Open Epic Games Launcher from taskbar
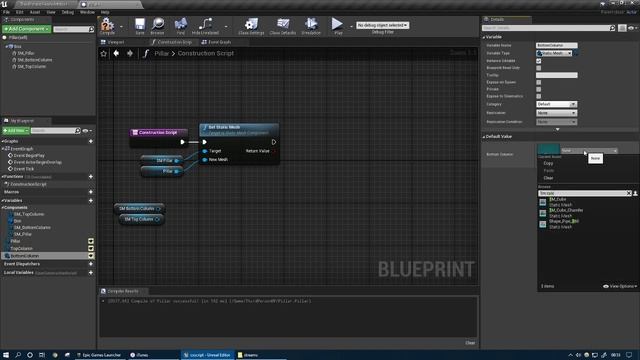Screen dimensions: 640x360 (100, 355)
